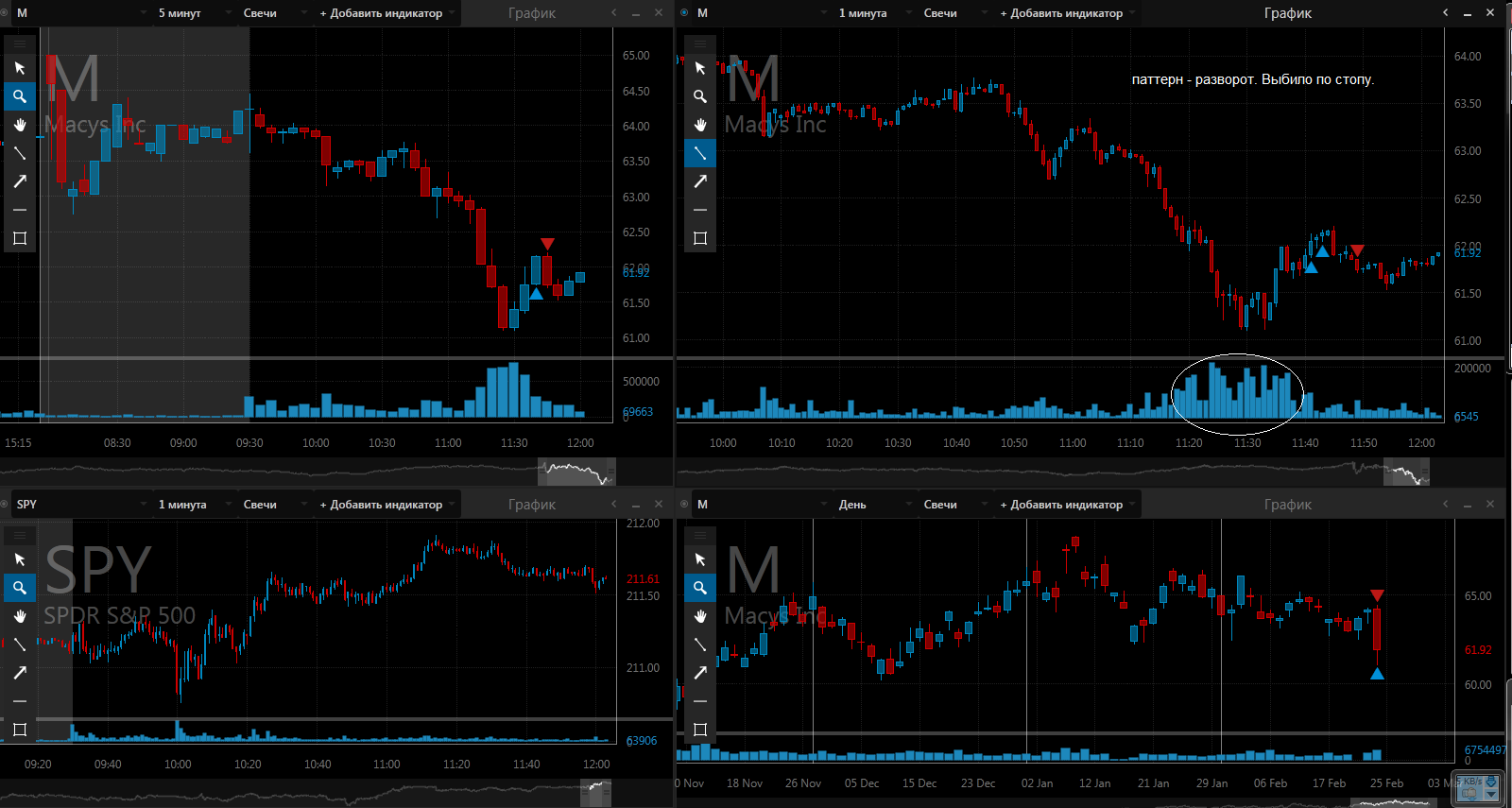Screen dimensions: 1512x808
Task: Select the rectangle tool in the День chart
Action: coord(700,730)
